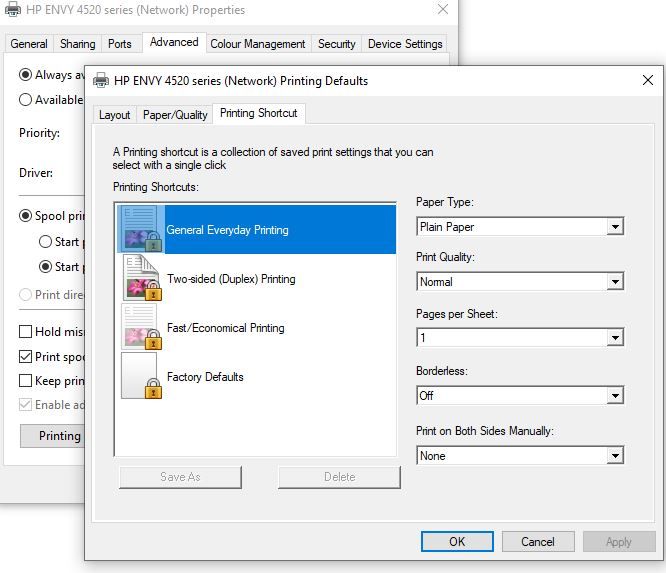Image resolution: width=666 pixels, height=573 pixels.
Task: Choose the first 'Start printing' radio option under Spool
Action: [45, 242]
